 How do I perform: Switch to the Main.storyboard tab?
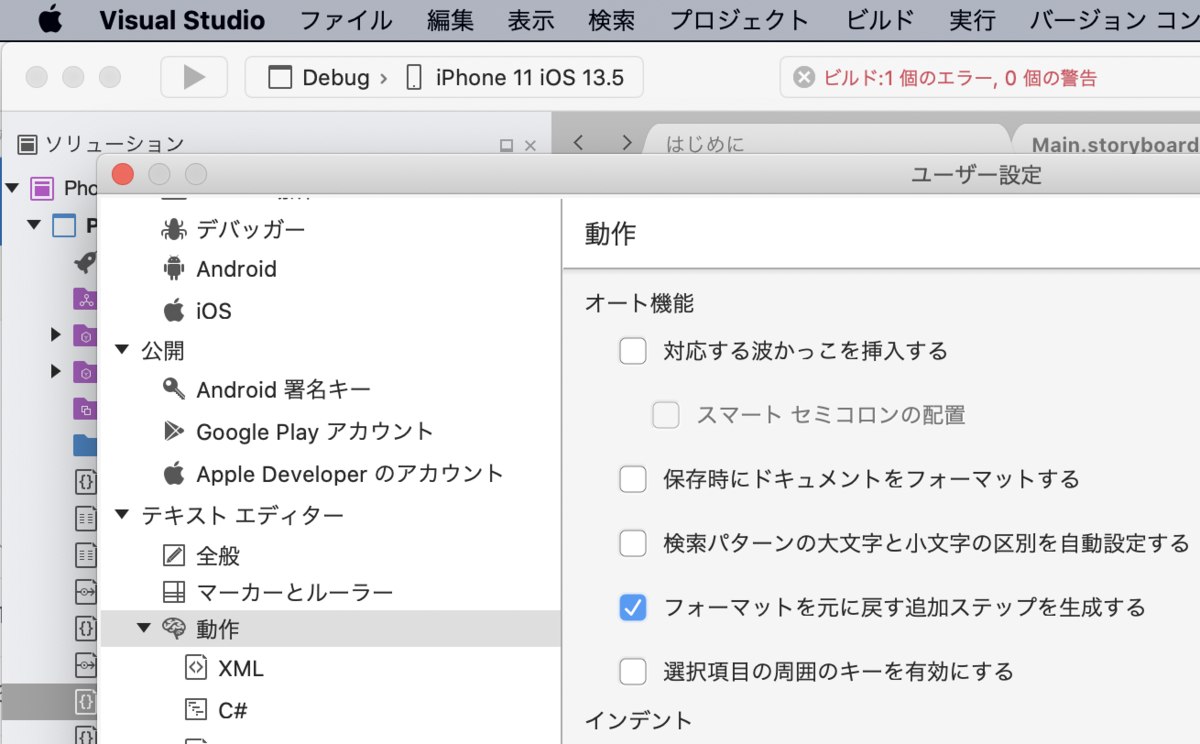click(x=1114, y=144)
